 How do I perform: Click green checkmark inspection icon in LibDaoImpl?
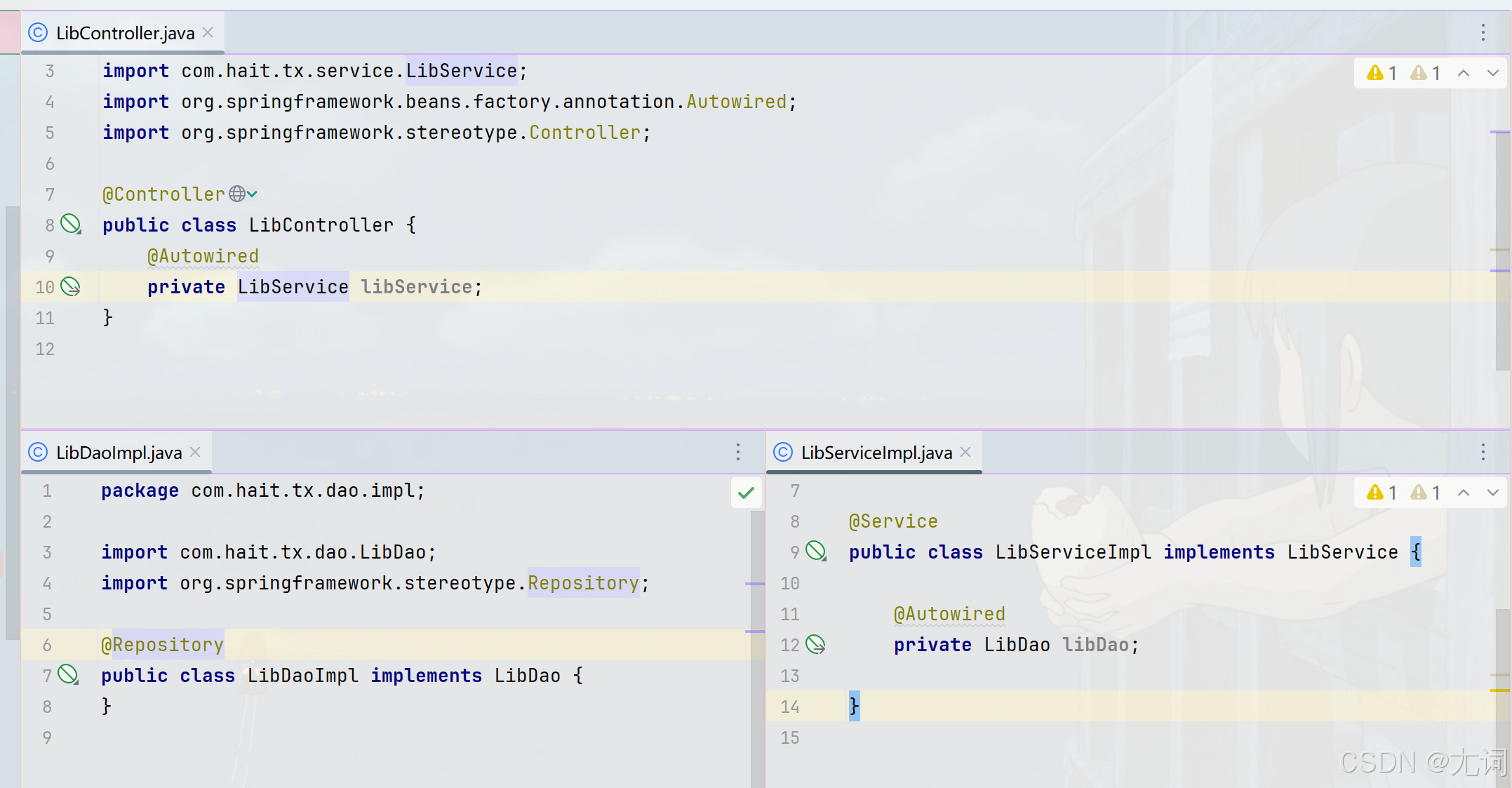(x=746, y=493)
